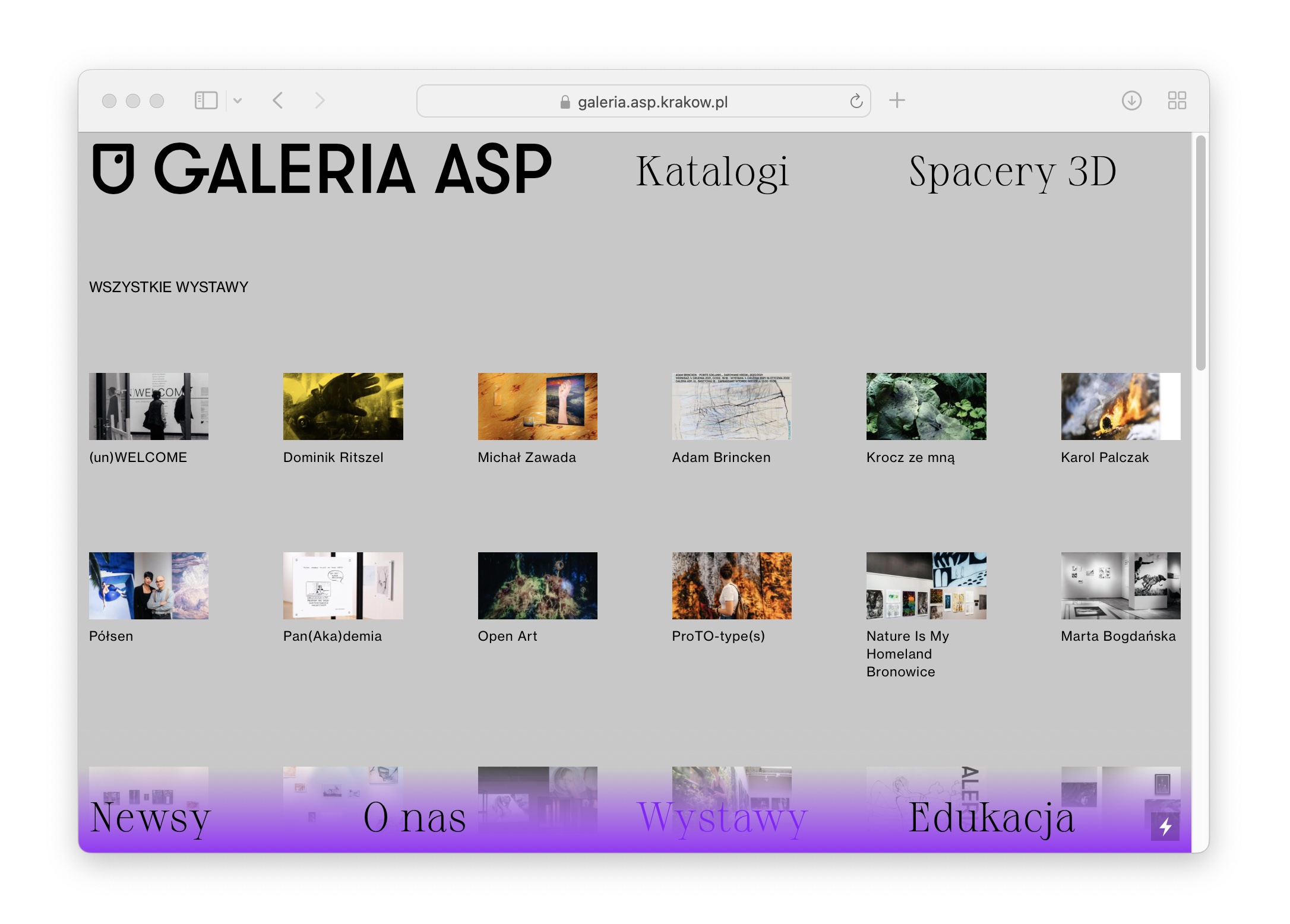Open the tab overview grid icon
This screenshot has width=1290, height=924.
click(1177, 100)
